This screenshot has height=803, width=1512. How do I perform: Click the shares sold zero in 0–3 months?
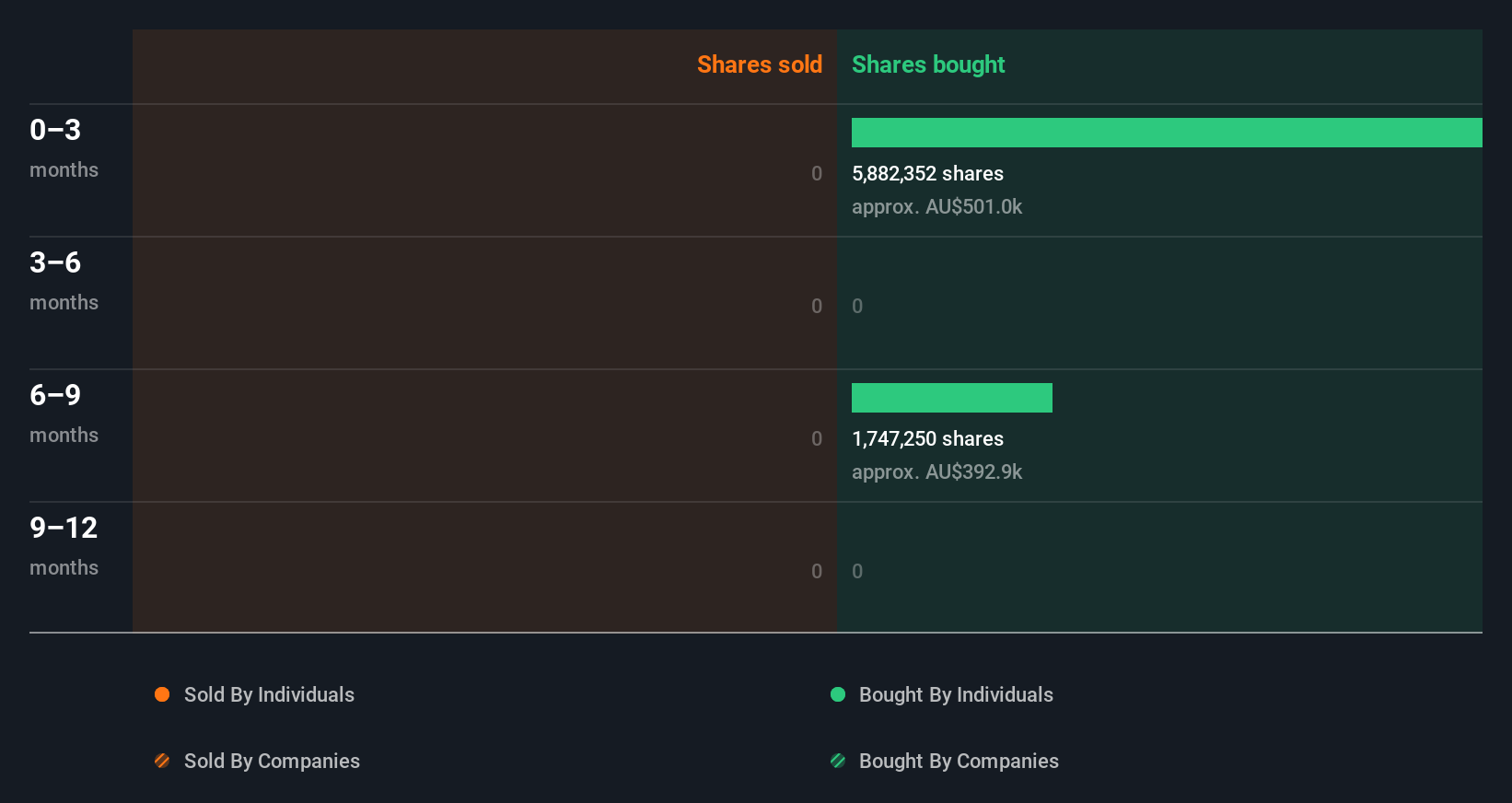[817, 173]
